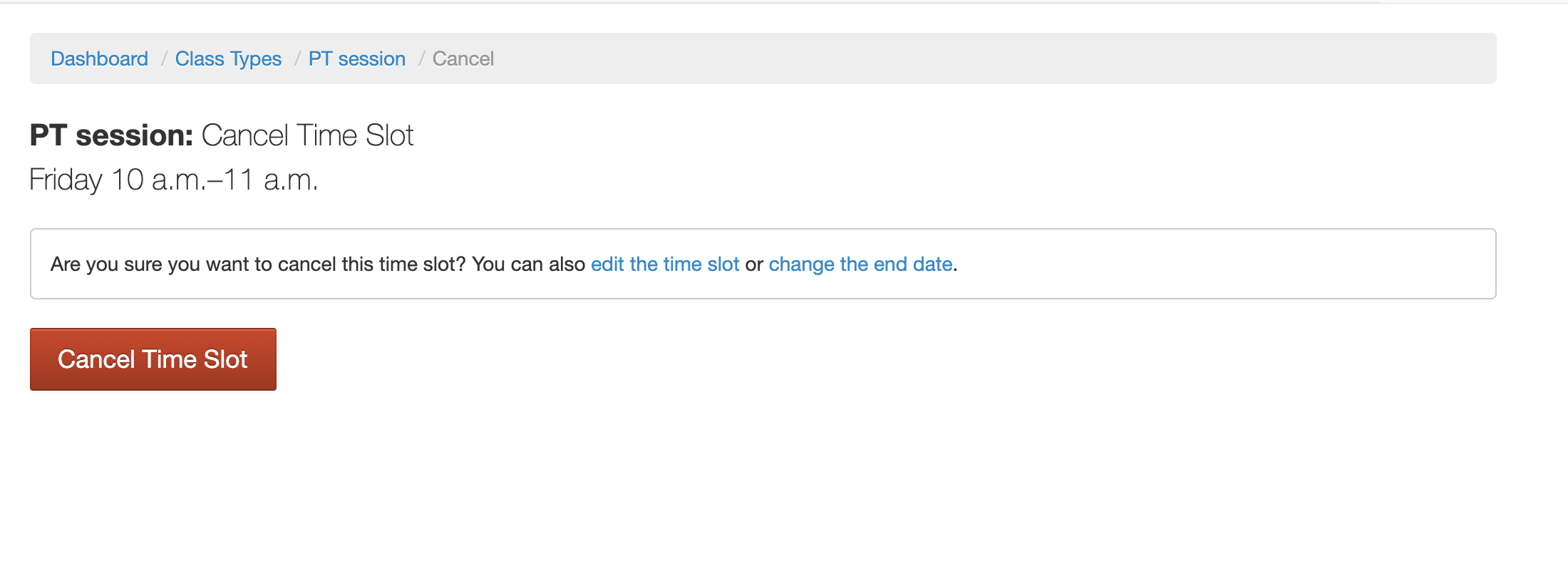Go to Dashboard via the breadcrumb
Viewport: 1568px width, 566px height.
(99, 58)
